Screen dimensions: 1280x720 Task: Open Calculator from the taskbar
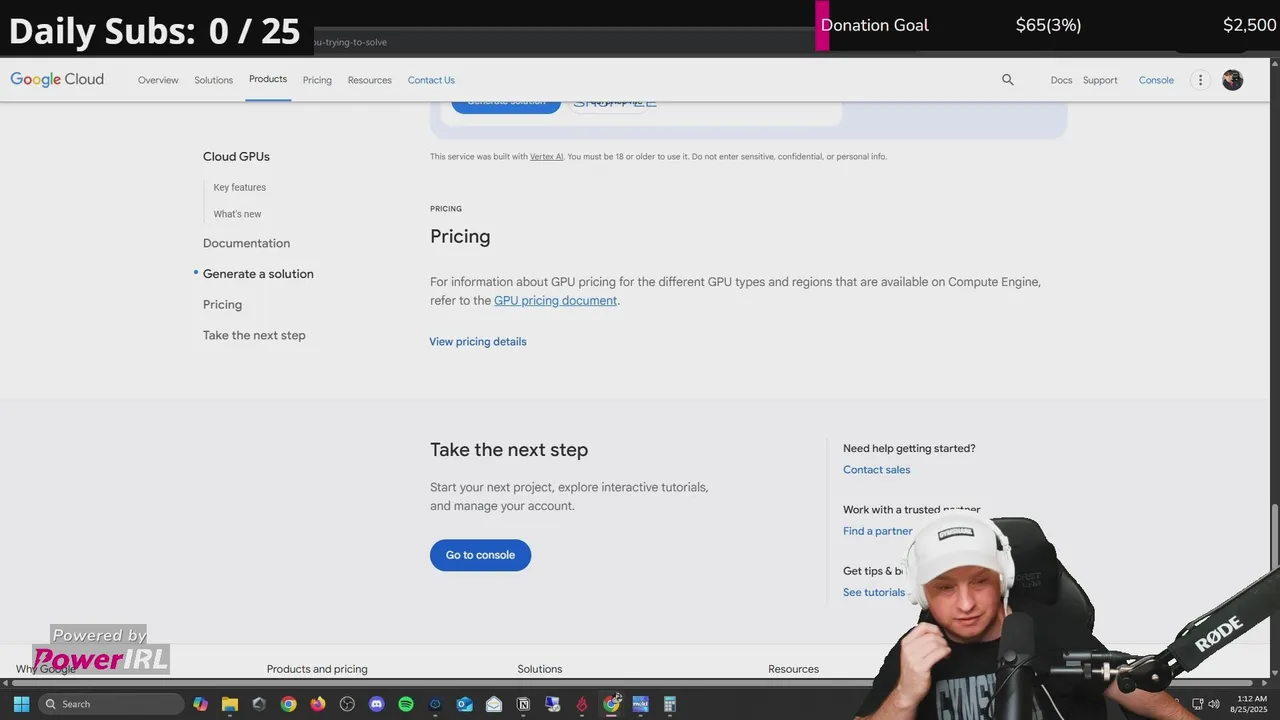pos(670,704)
